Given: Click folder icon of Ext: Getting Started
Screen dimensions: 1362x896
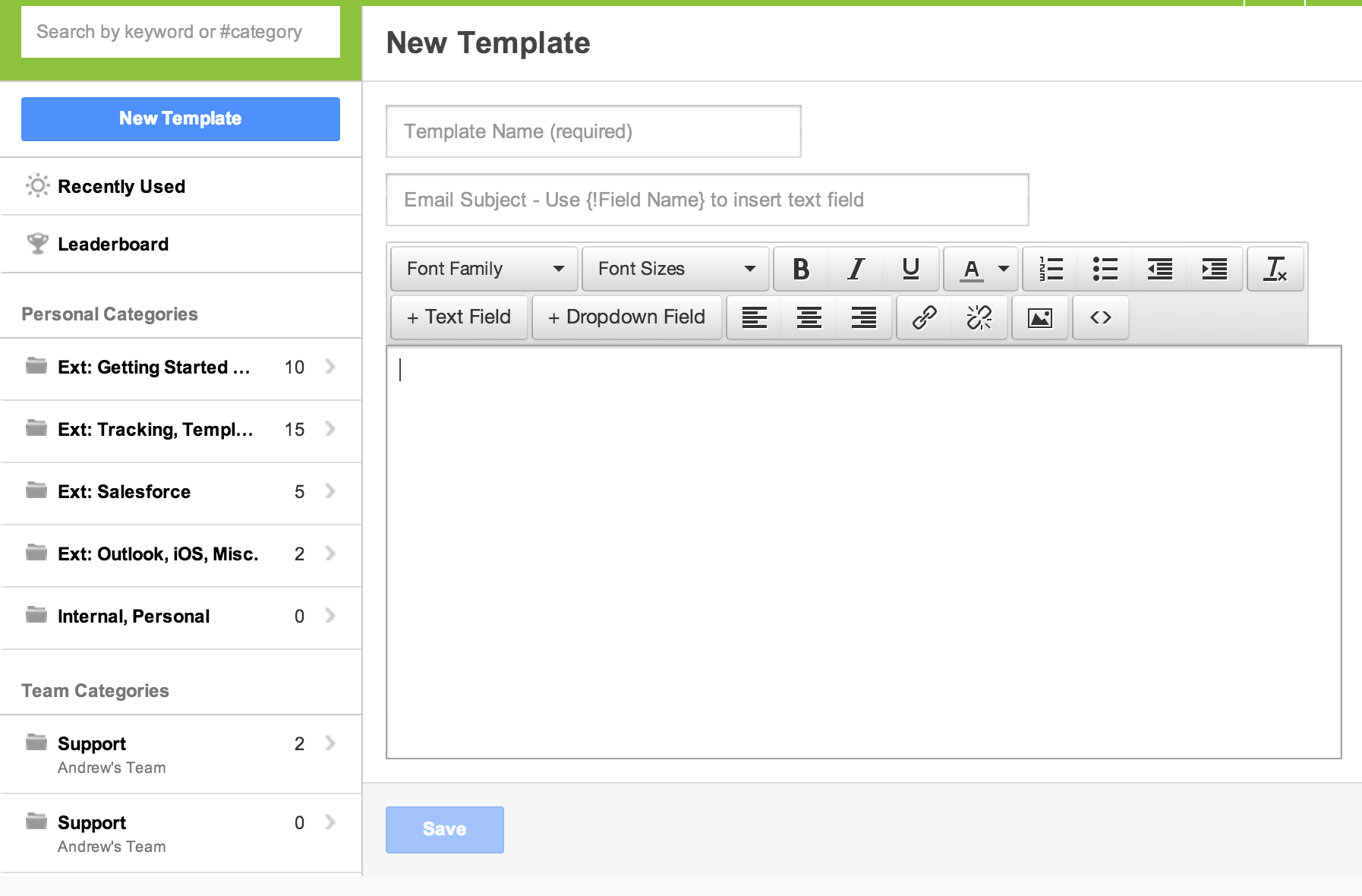Looking at the screenshot, I should (36, 366).
